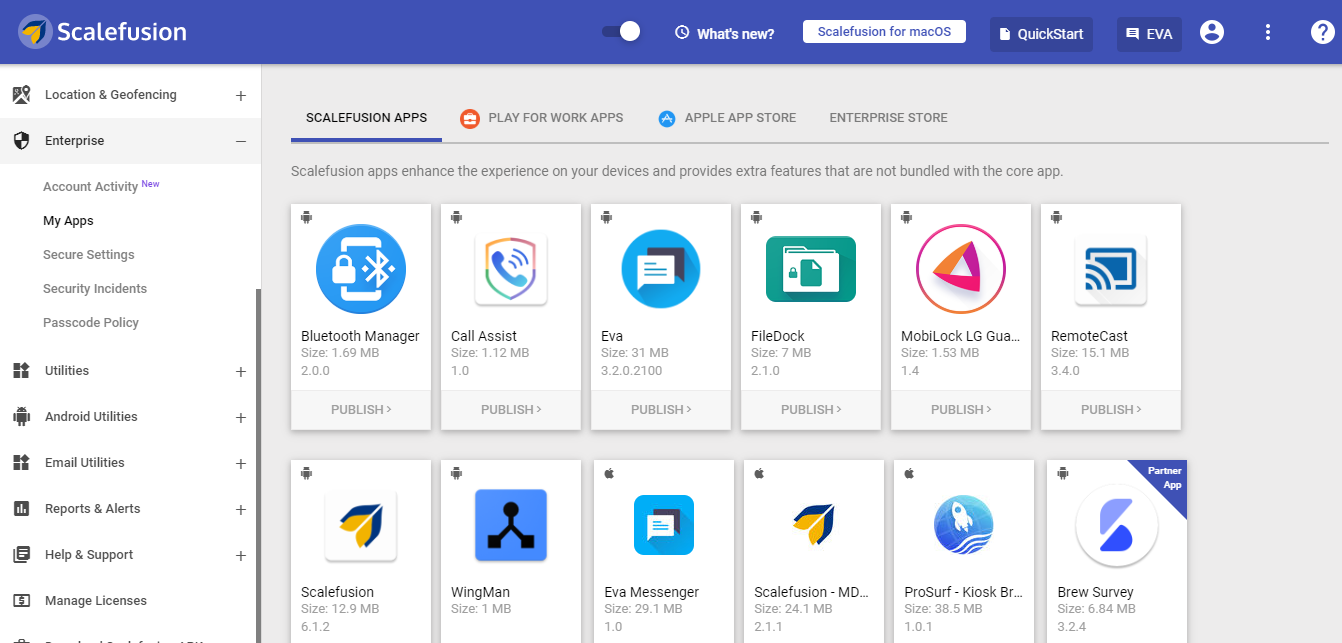This screenshot has height=643, width=1342.
Task: Publish the FileDock app
Action: (811, 410)
